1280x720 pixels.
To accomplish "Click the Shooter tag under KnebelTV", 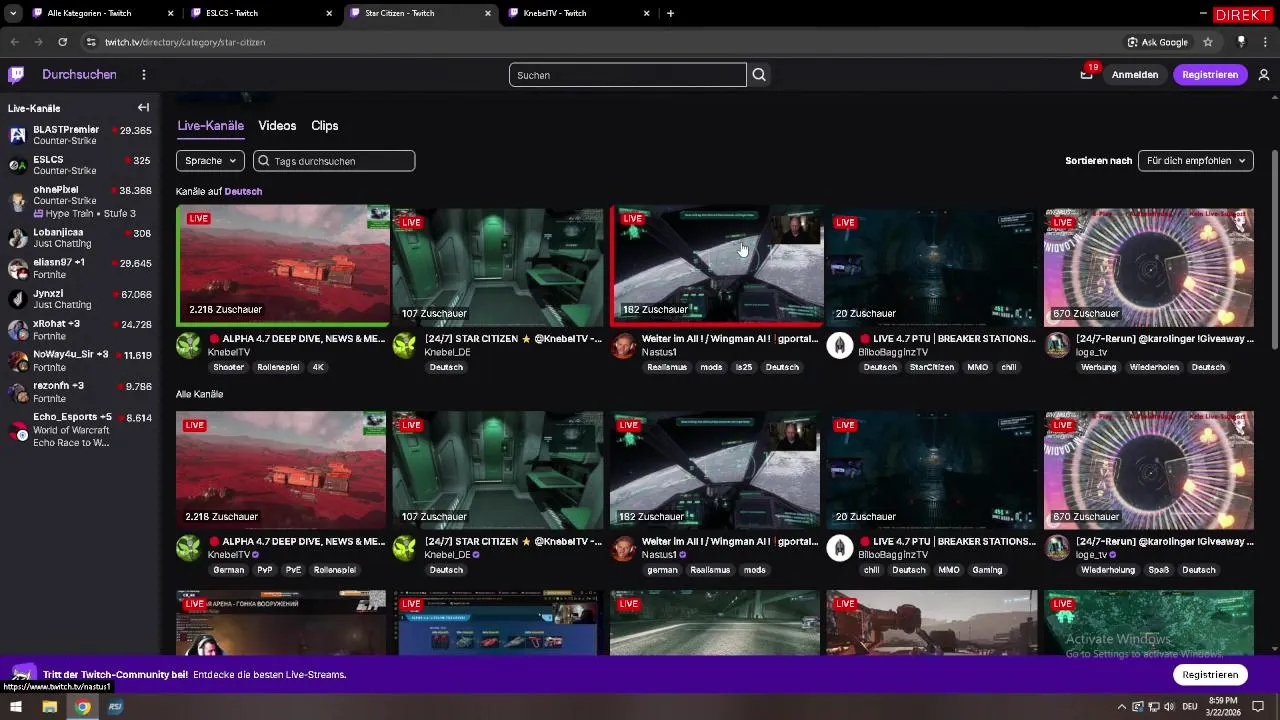I will tap(228, 367).
